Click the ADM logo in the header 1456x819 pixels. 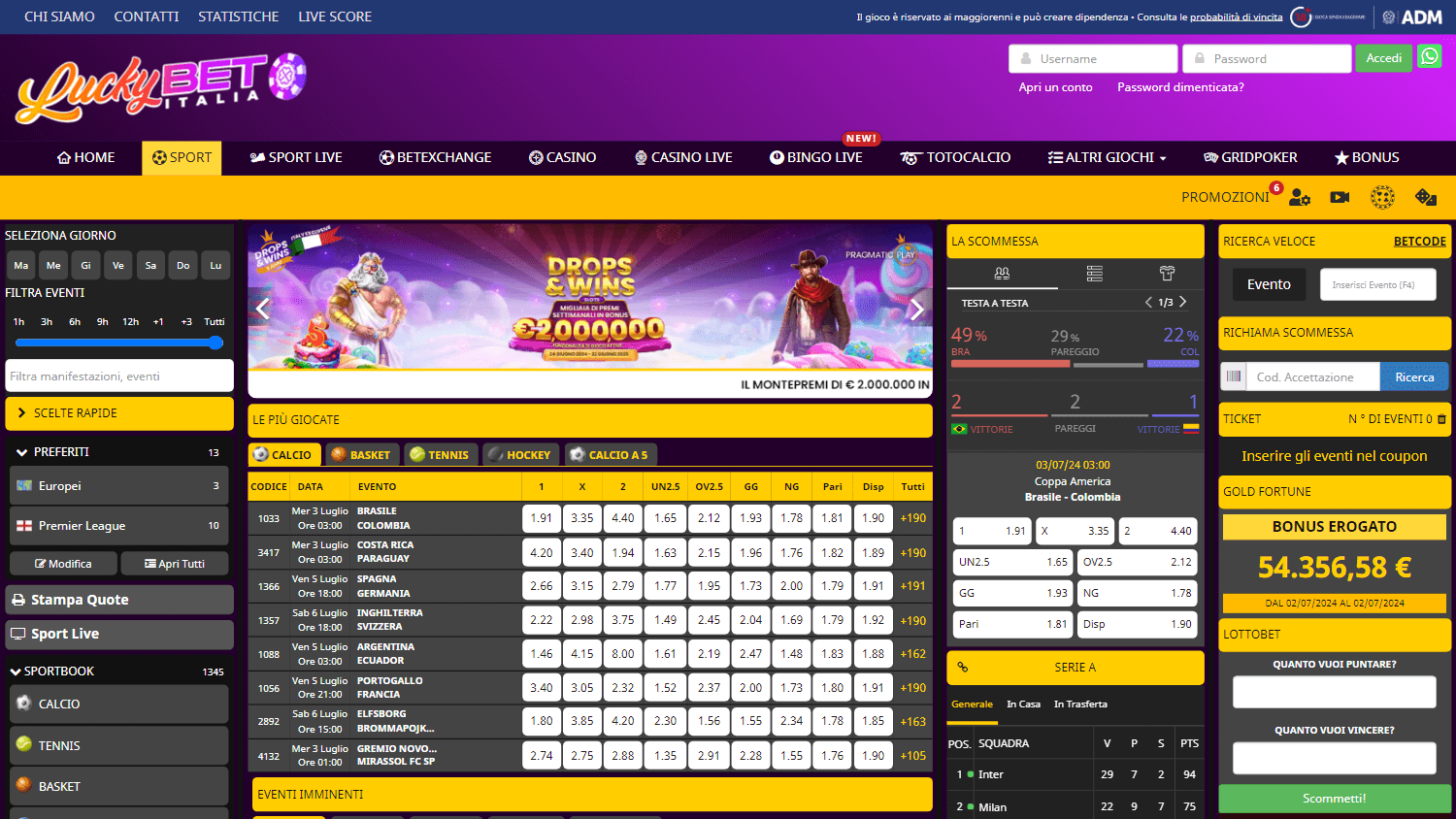pos(1412,16)
